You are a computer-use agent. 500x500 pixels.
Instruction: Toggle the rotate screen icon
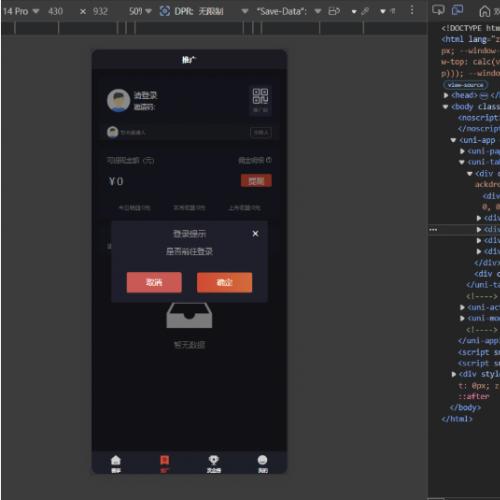334,12
